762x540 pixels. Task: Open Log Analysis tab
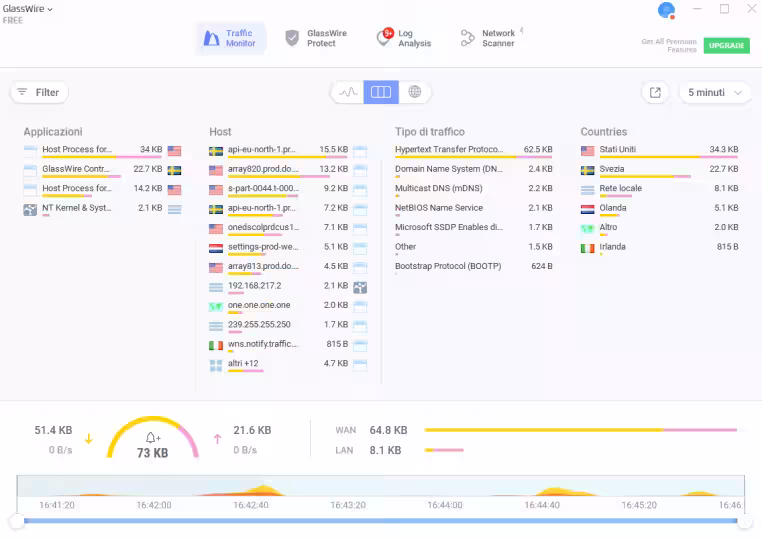[x=404, y=38]
